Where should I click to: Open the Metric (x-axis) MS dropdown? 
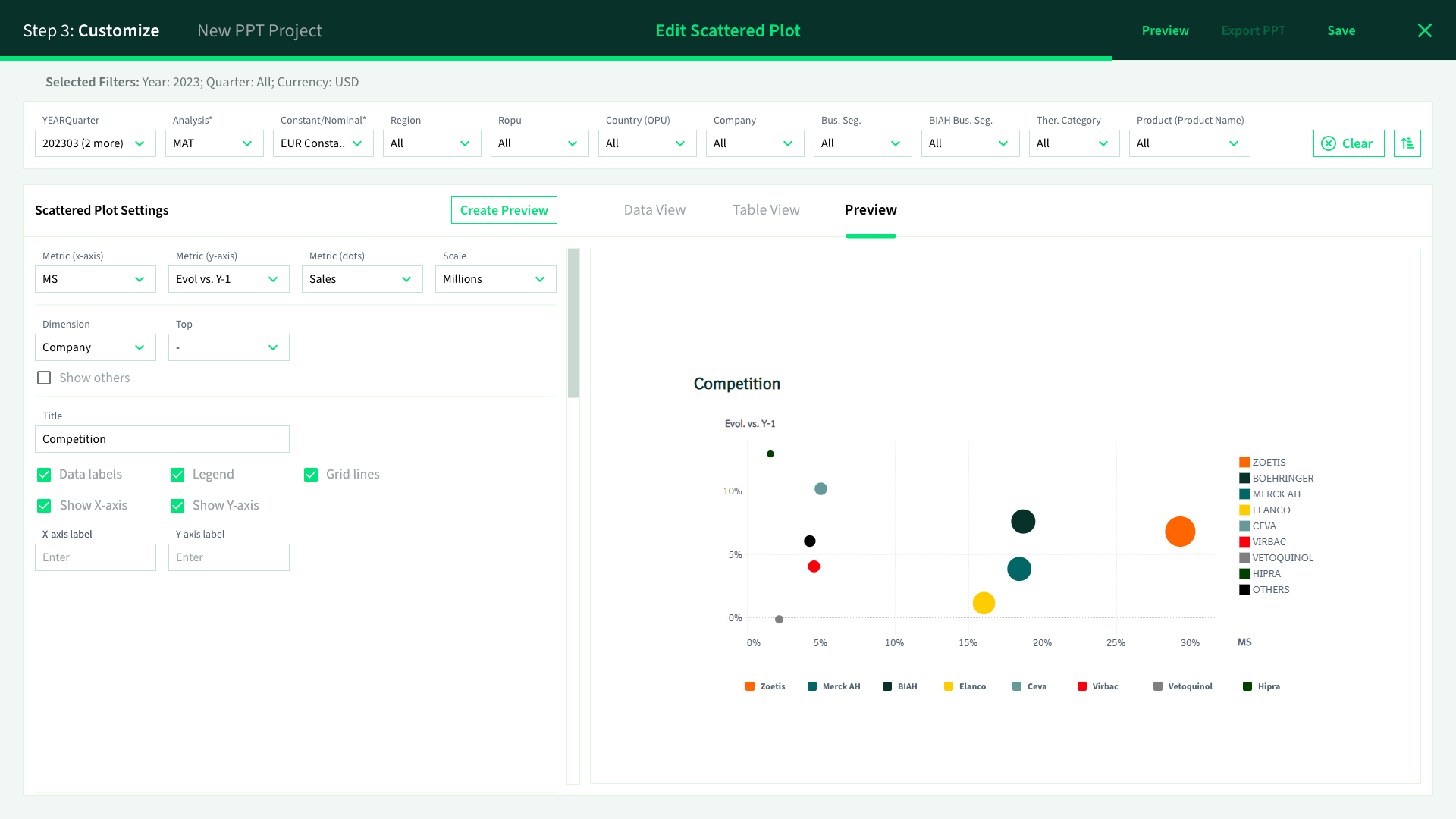click(x=95, y=279)
